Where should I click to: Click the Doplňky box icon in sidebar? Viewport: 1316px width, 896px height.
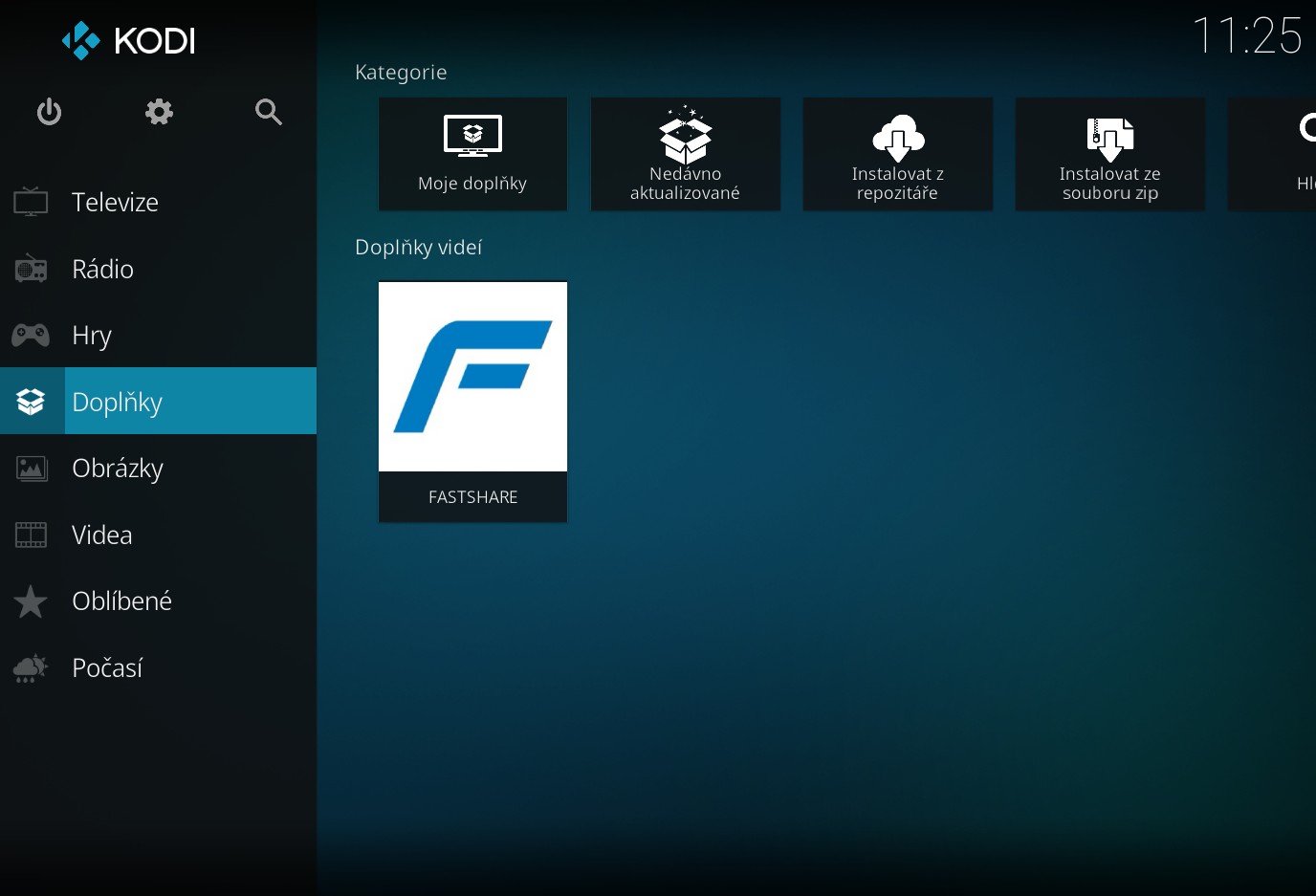click(31, 402)
